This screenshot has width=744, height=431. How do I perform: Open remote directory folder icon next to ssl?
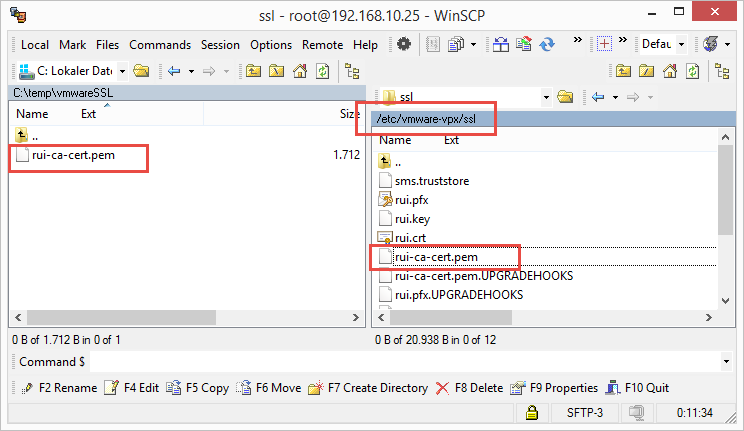[x=565, y=97]
